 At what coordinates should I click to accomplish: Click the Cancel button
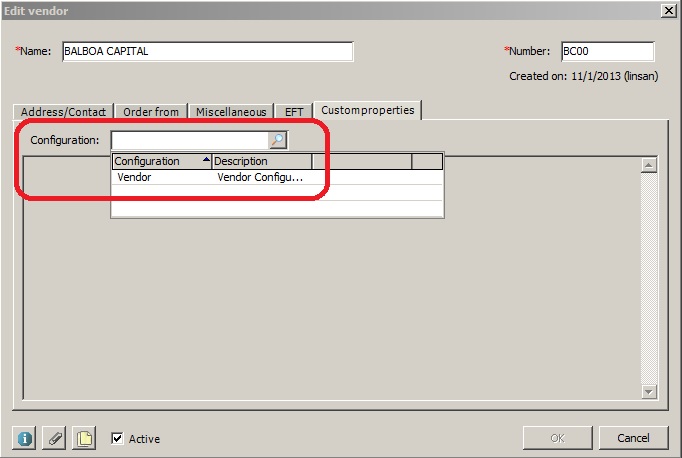pos(633,438)
